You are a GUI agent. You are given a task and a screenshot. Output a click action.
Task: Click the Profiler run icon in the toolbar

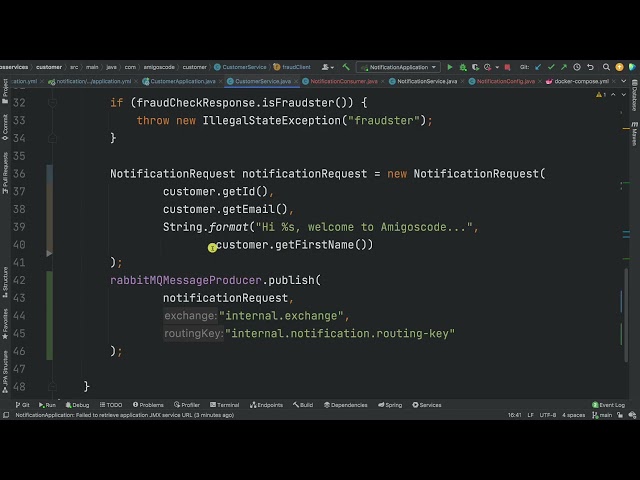(487, 67)
